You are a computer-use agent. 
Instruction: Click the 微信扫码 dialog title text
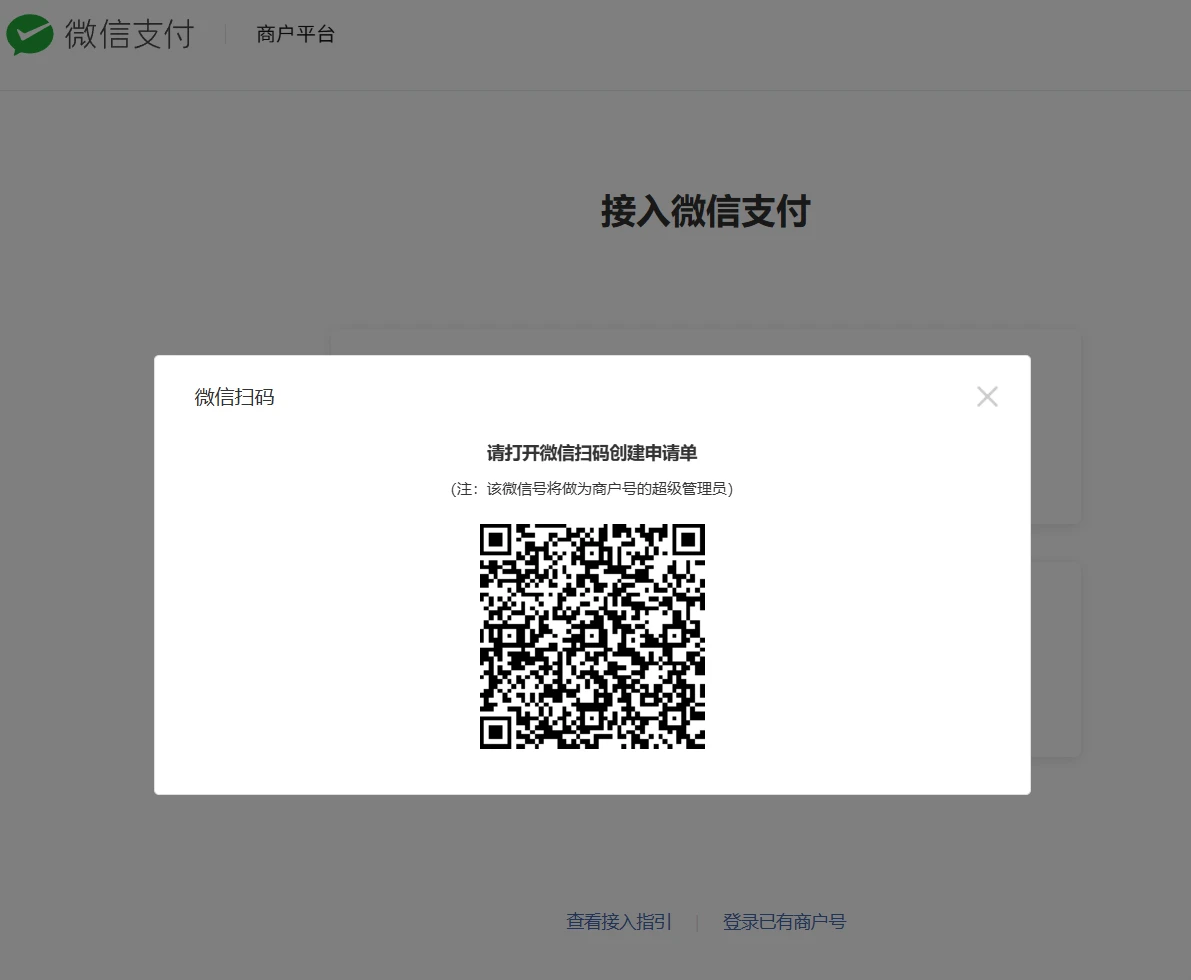tap(234, 396)
